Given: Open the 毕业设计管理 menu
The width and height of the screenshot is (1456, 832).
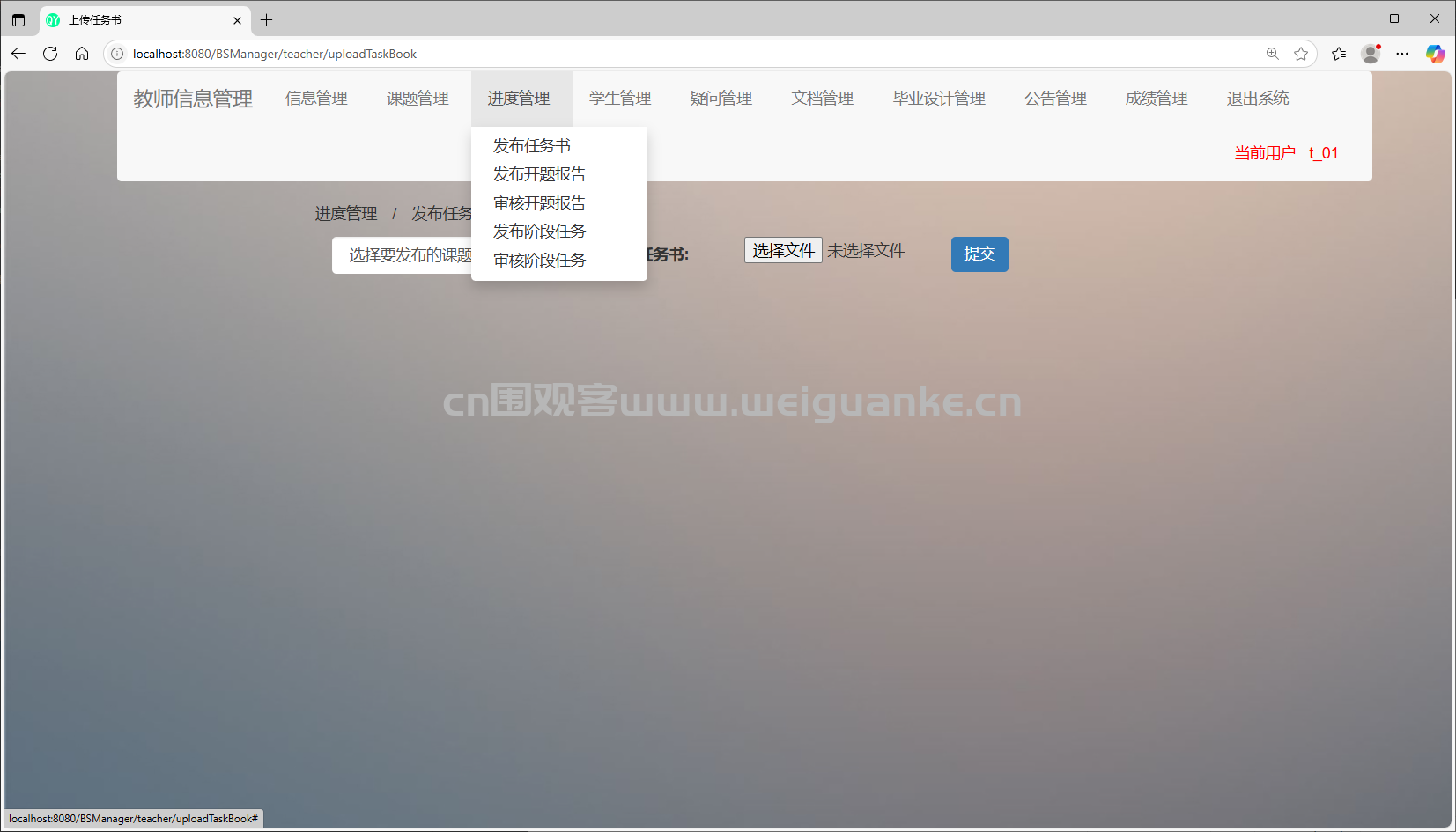Looking at the screenshot, I should tap(939, 99).
